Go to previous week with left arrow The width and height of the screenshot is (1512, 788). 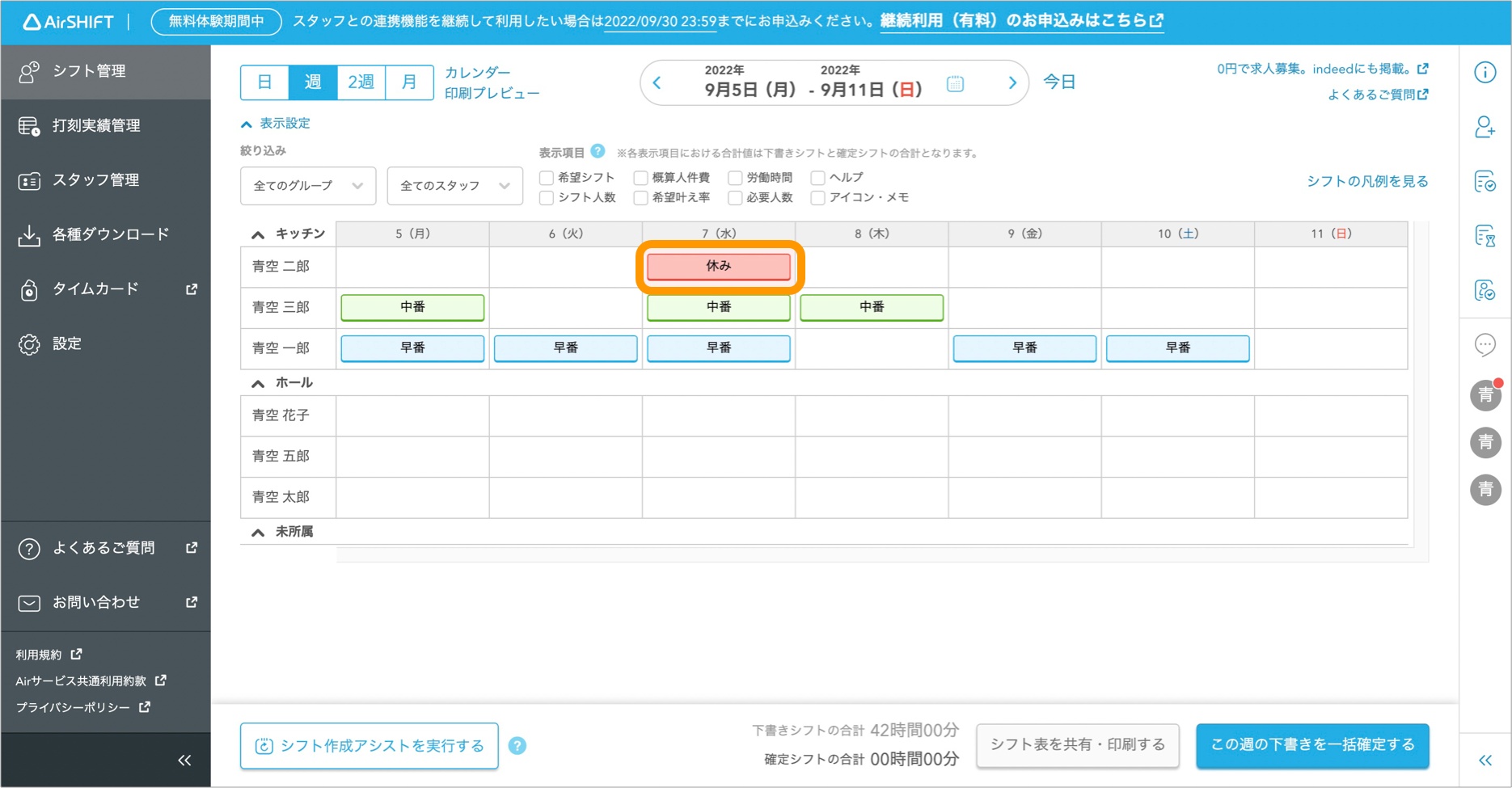click(x=657, y=82)
